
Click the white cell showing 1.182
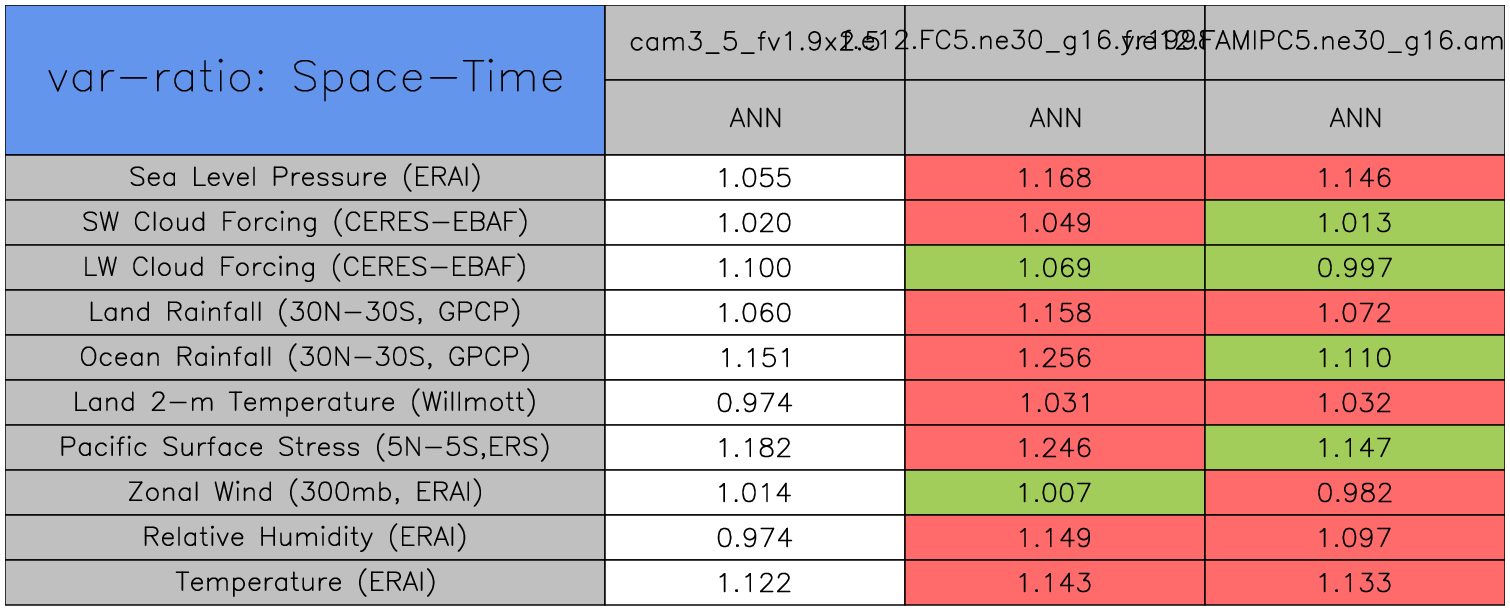pyautogui.click(x=755, y=448)
